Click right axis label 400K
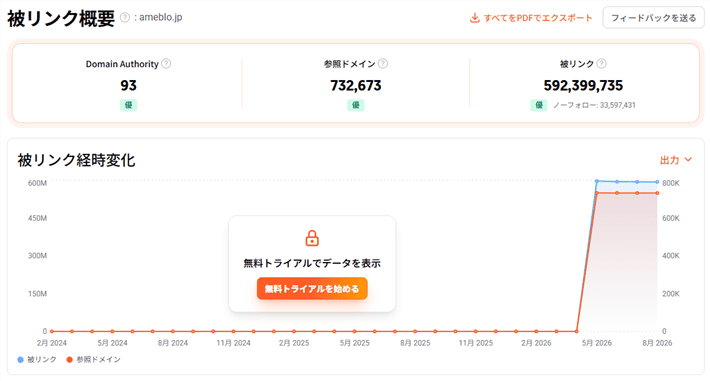Image resolution: width=710 pixels, height=381 pixels. 671,256
